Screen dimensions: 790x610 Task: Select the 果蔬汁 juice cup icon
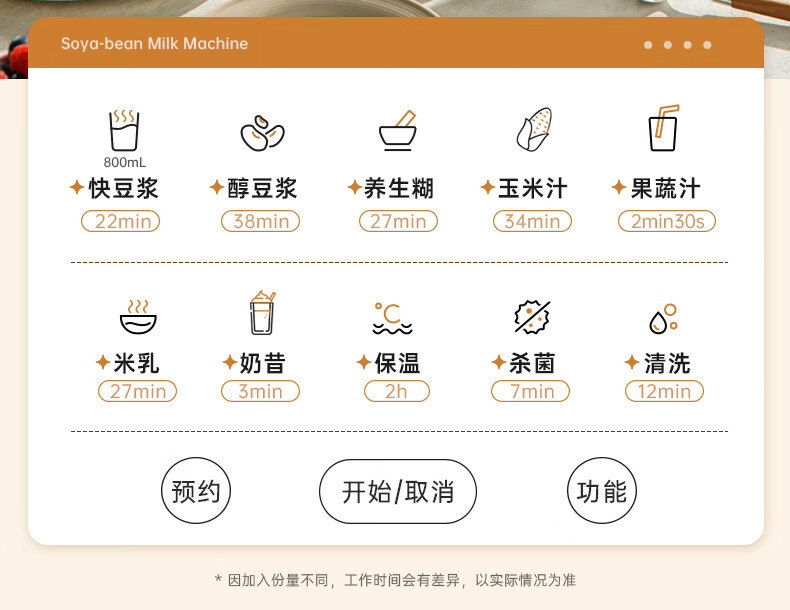664,128
